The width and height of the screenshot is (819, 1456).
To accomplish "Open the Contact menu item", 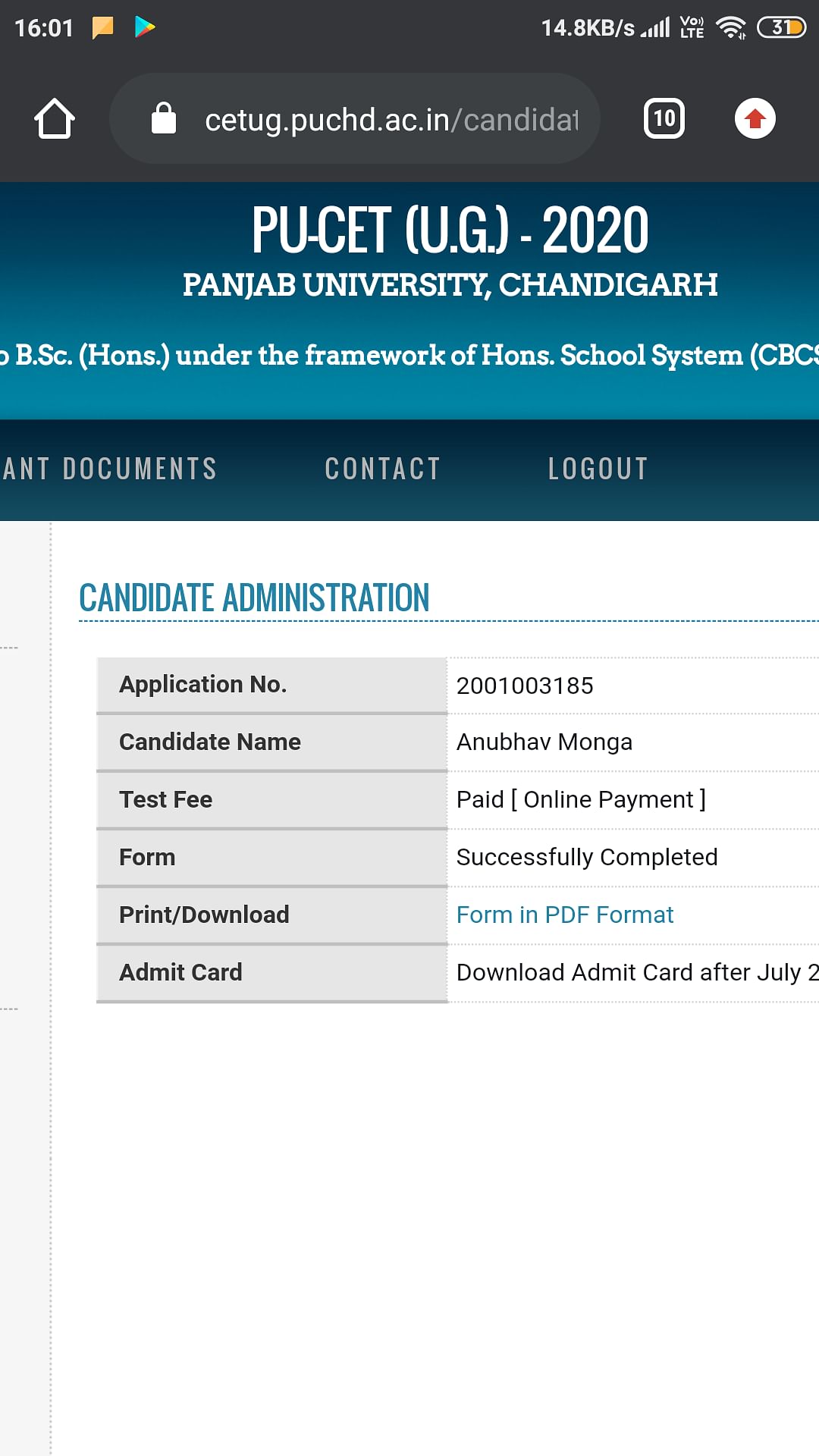I will pos(383,469).
